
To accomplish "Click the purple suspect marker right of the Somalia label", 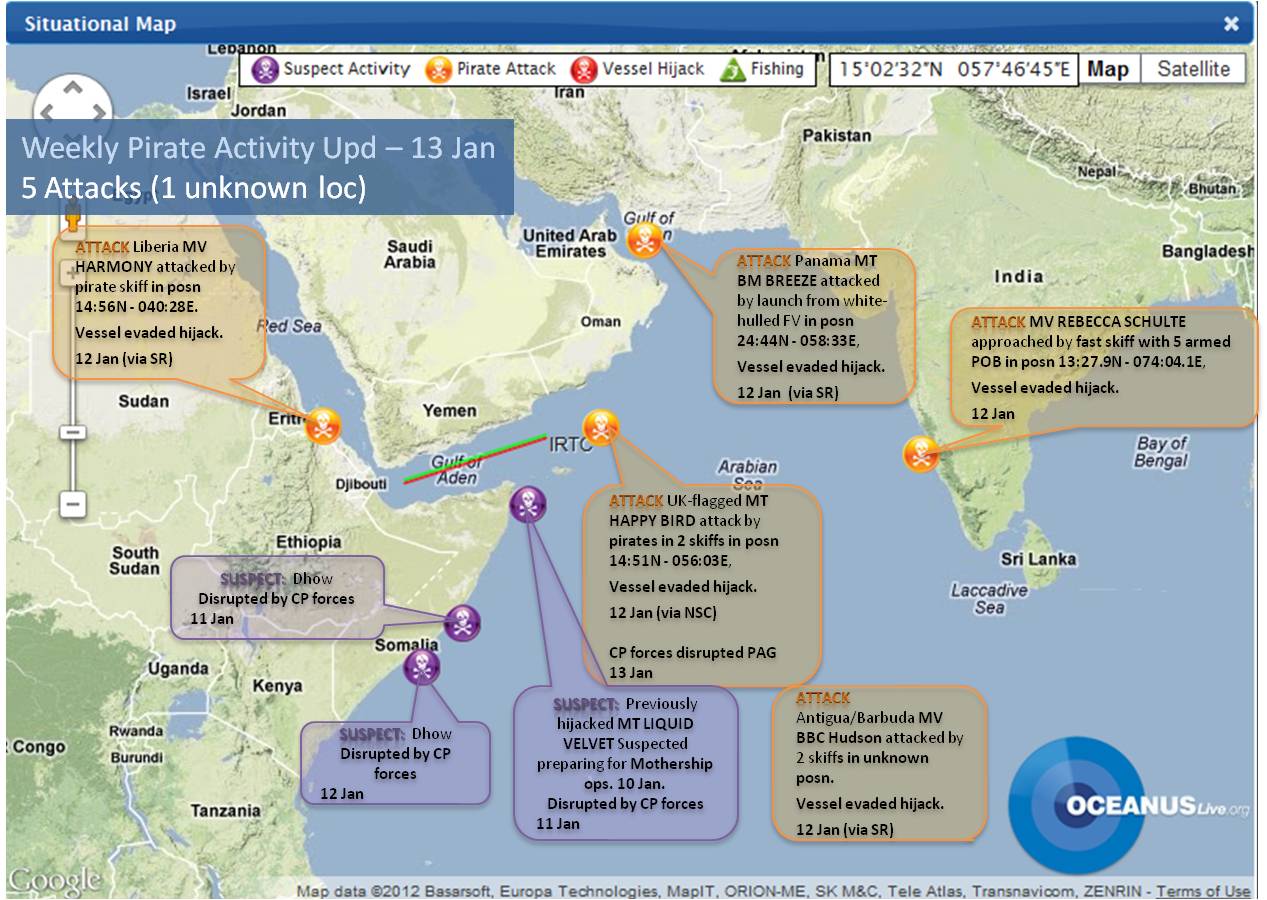I will pos(462,622).
